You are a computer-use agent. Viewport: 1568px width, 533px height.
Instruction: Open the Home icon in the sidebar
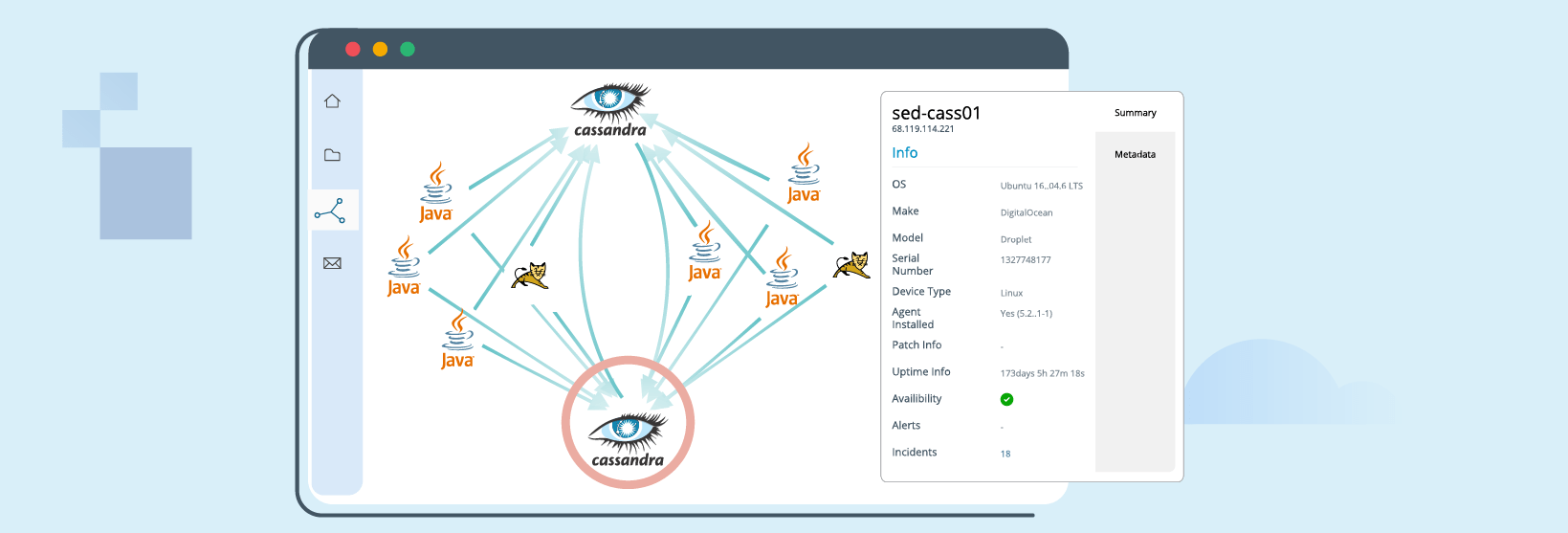click(x=332, y=101)
